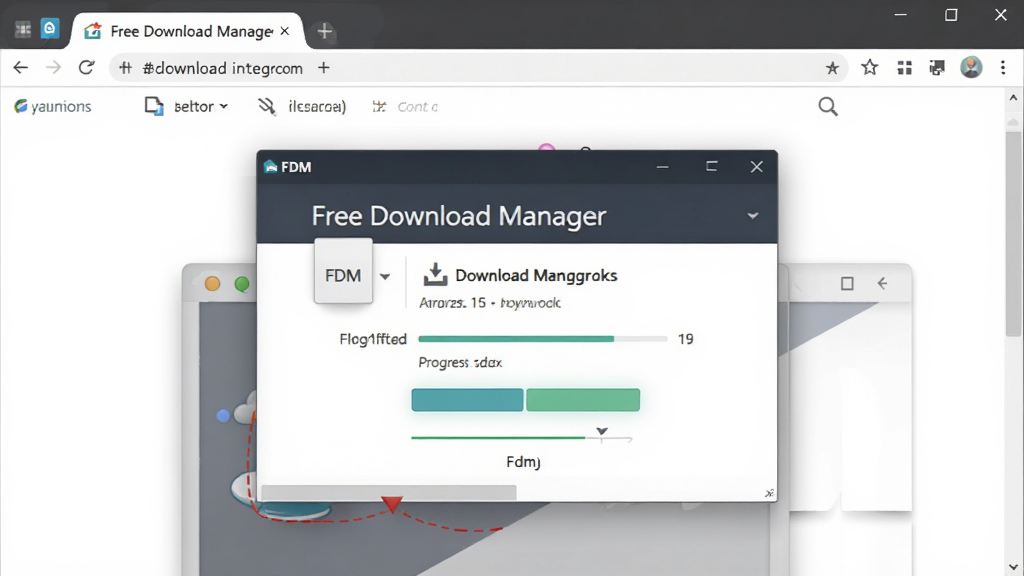The width and height of the screenshot is (1024, 576).
Task: Open the beltor dropdown menu
Action: coord(186,106)
